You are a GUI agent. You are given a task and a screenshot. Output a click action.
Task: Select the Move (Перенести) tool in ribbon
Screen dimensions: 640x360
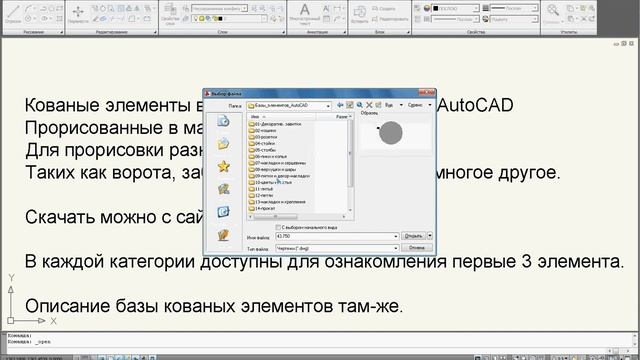tap(78, 14)
